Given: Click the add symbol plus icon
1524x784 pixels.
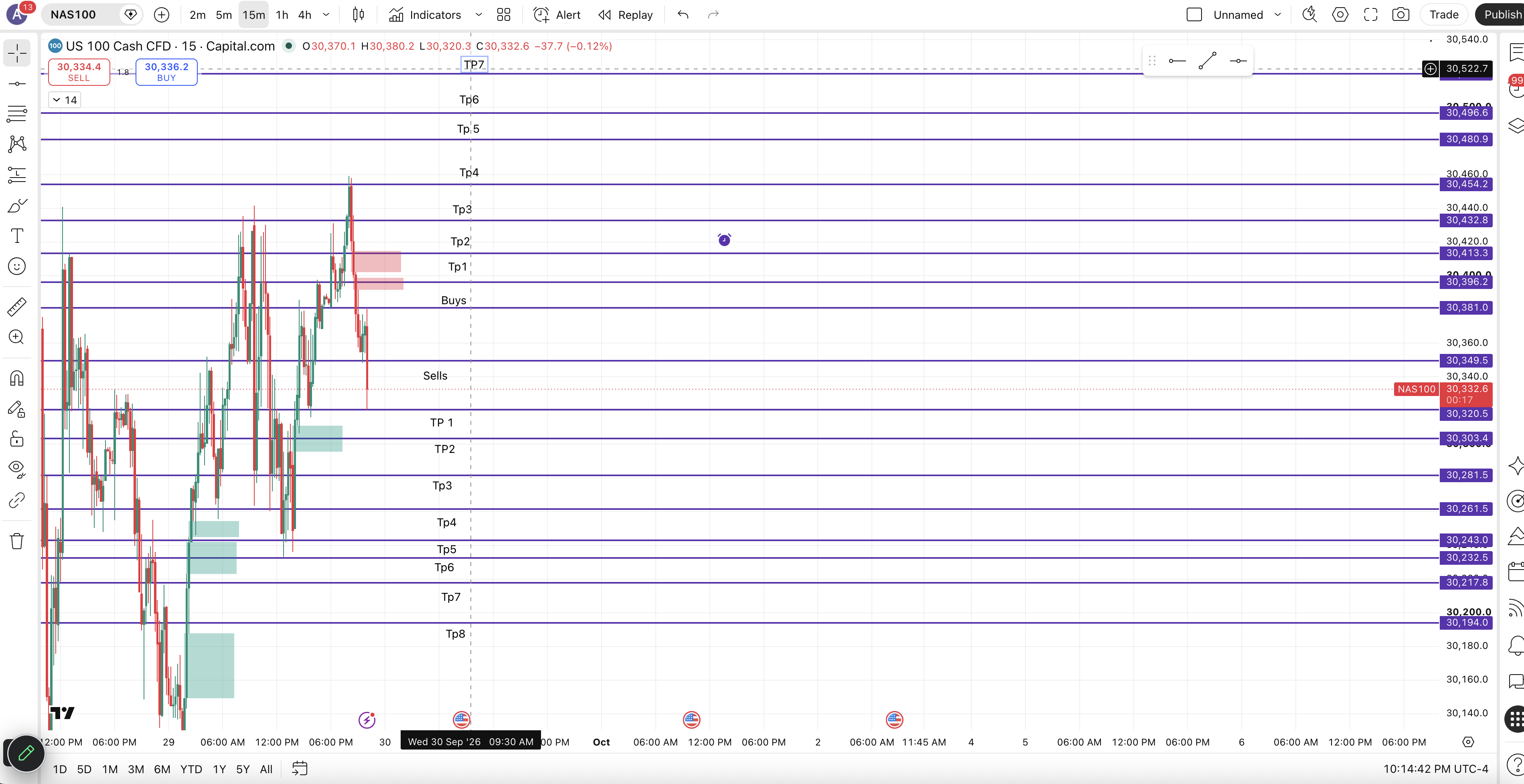Looking at the screenshot, I should [x=162, y=15].
